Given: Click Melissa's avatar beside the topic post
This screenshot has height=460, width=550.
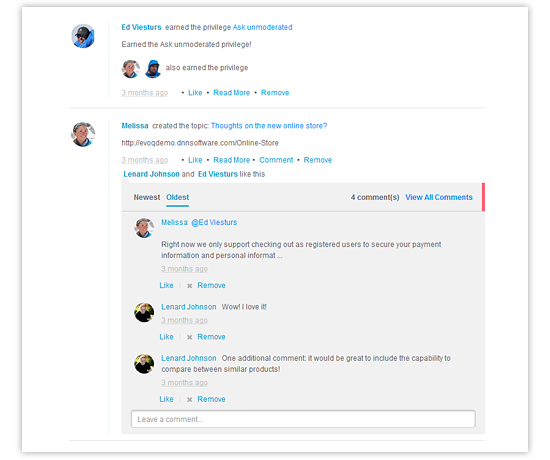Looking at the screenshot, I should click(83, 134).
